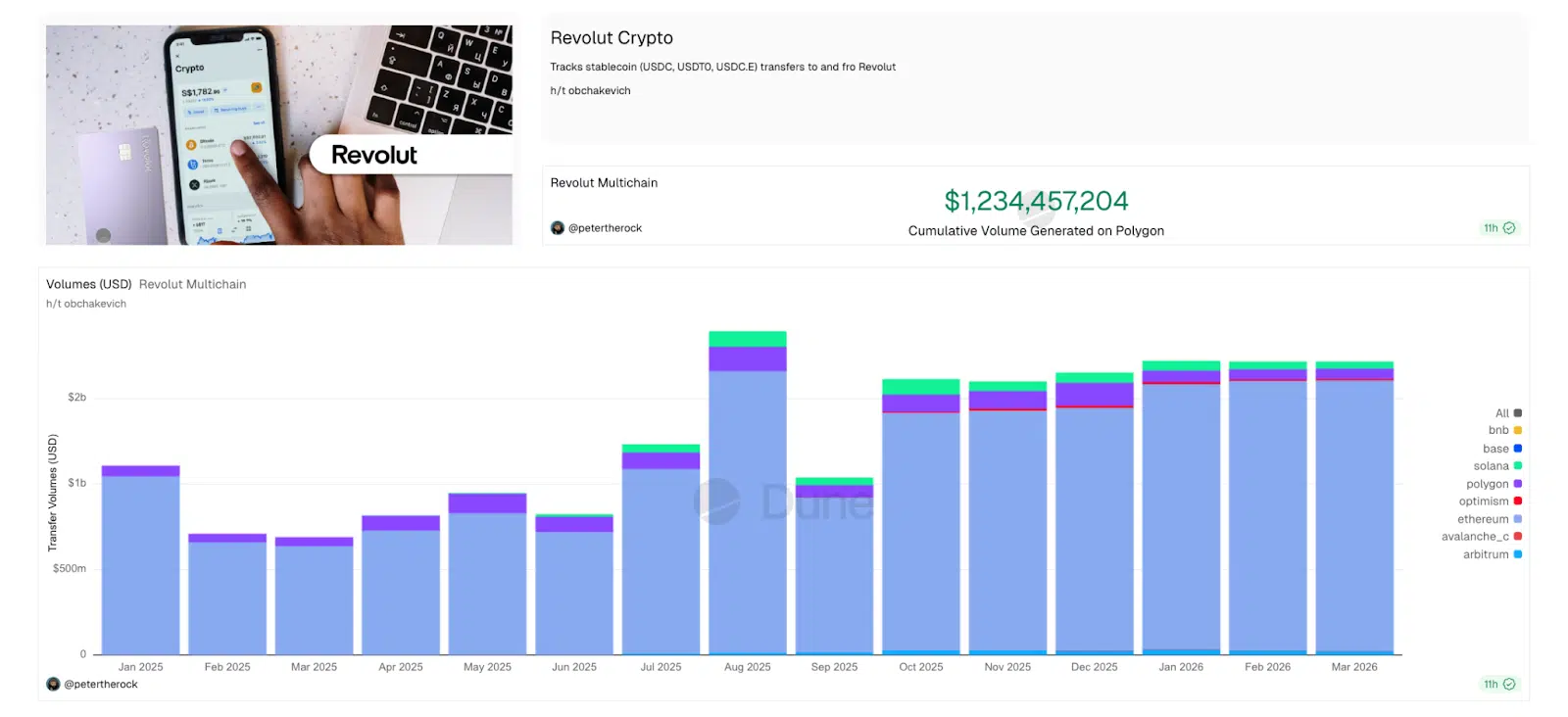Click the Revolut header image
The height and width of the screenshot is (717, 1568).
(278, 134)
